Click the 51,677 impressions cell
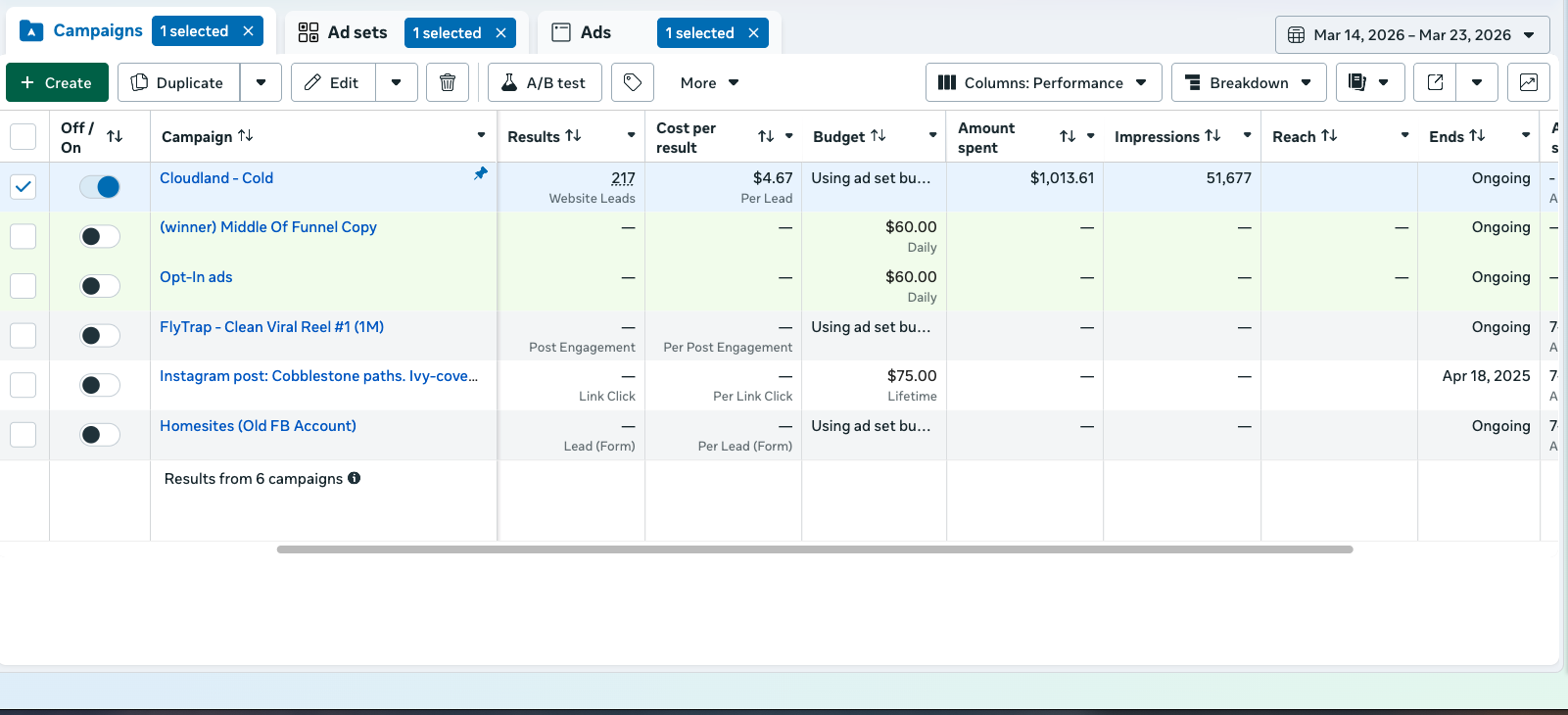The width and height of the screenshot is (1568, 715). pyautogui.click(x=1228, y=178)
